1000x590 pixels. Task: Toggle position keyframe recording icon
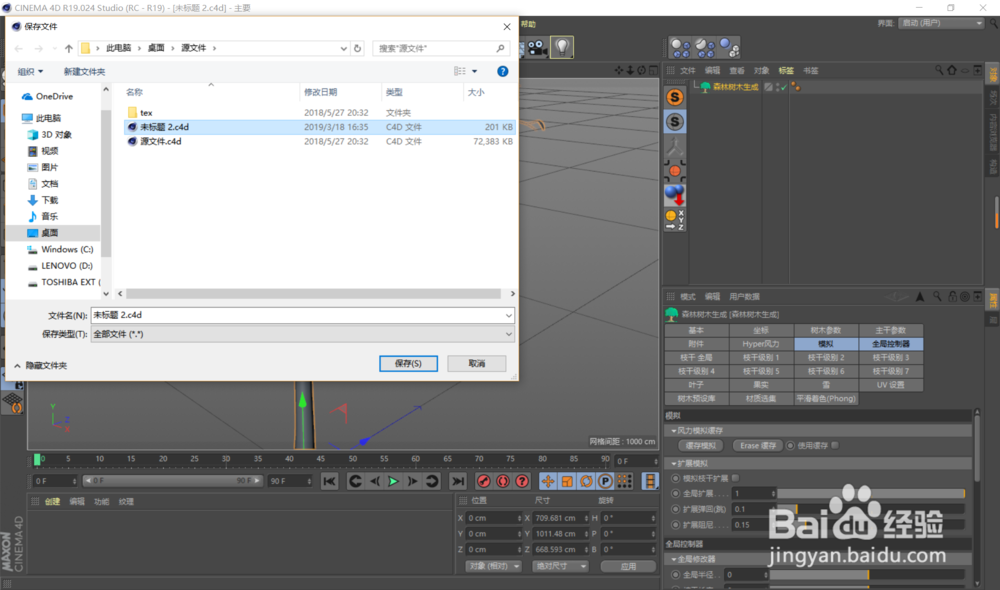(x=548, y=482)
